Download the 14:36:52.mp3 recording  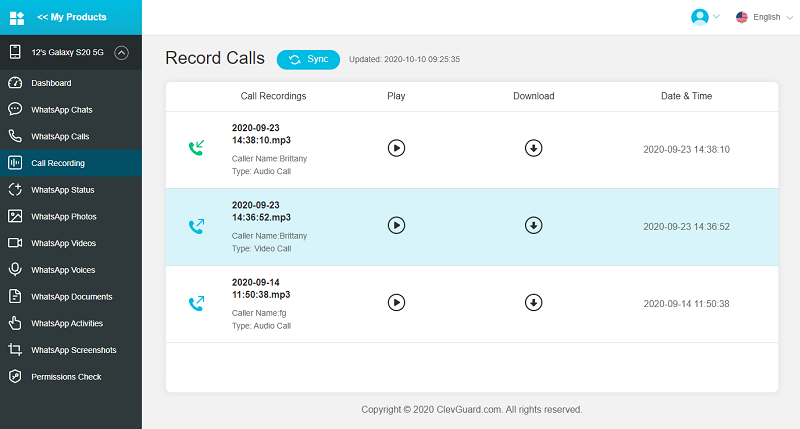point(534,225)
